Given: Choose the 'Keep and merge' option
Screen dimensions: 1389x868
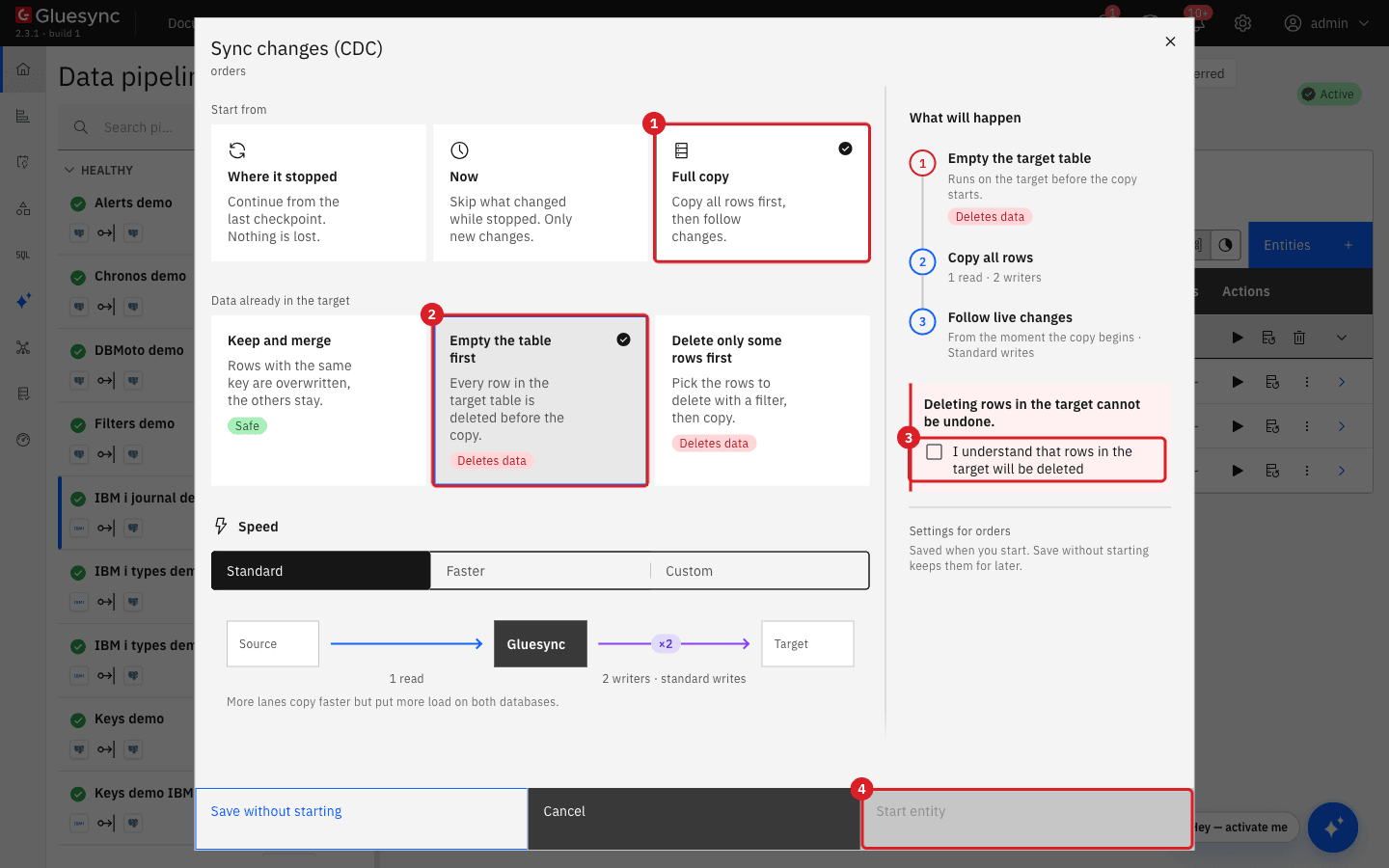Looking at the screenshot, I should pos(318,400).
